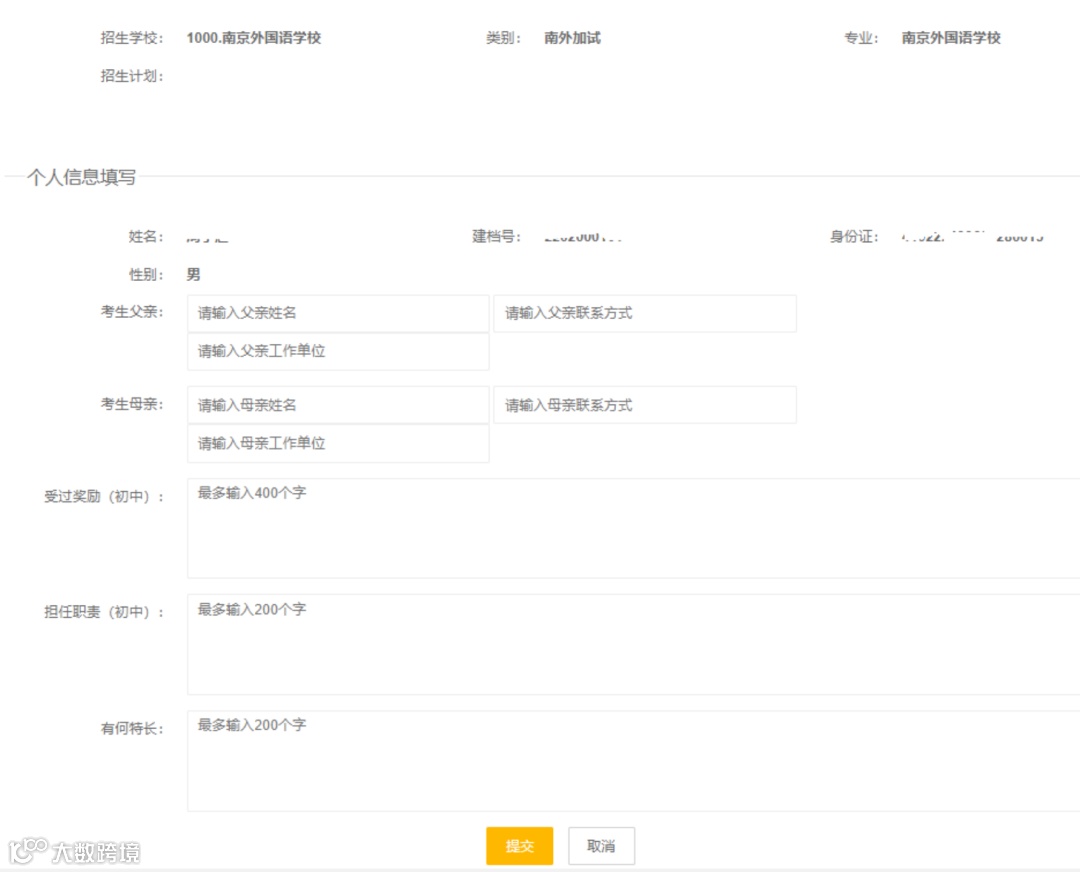Click the 招生学校 label

coord(132,38)
